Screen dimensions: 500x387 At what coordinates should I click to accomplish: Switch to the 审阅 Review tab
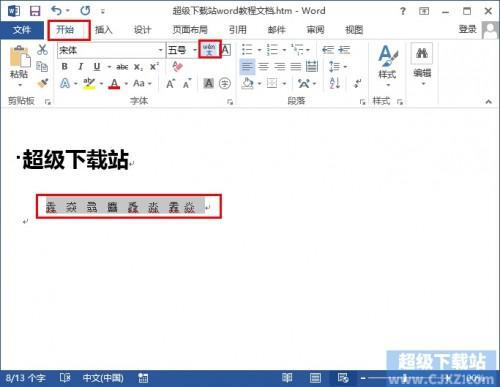(315, 30)
